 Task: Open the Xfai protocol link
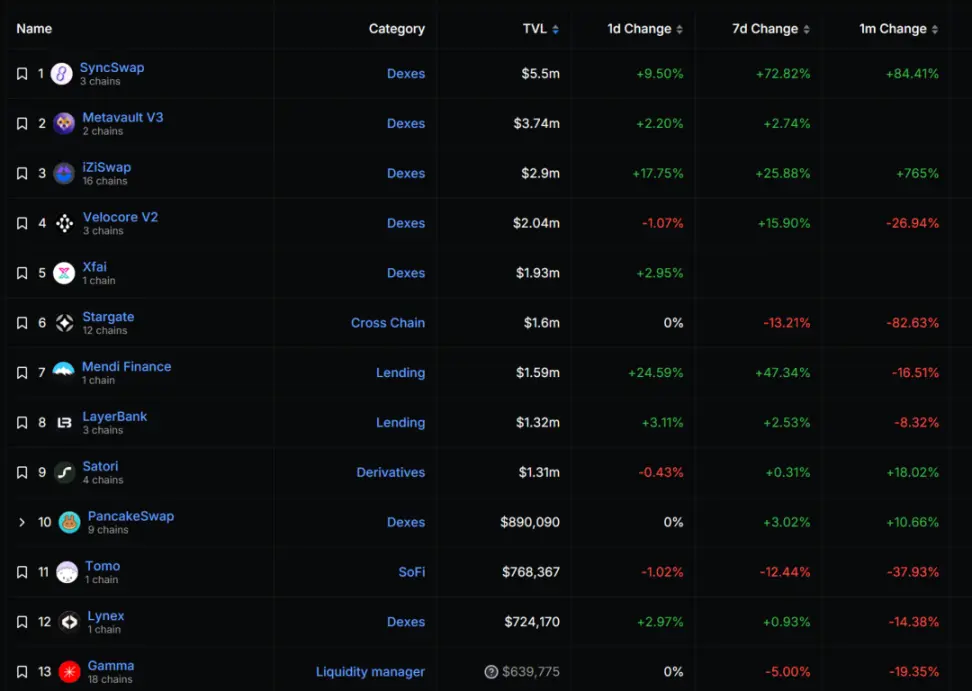(x=95, y=267)
